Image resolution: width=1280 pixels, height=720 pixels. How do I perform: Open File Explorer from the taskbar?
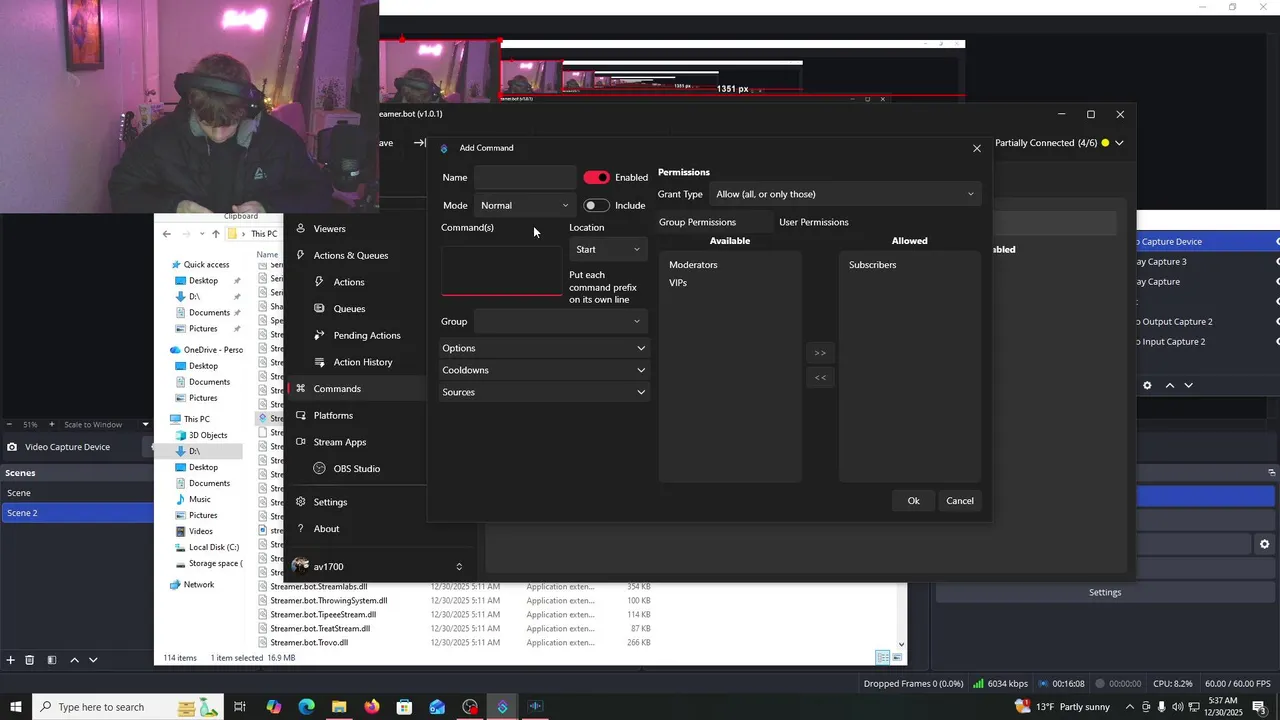pyautogui.click(x=339, y=707)
